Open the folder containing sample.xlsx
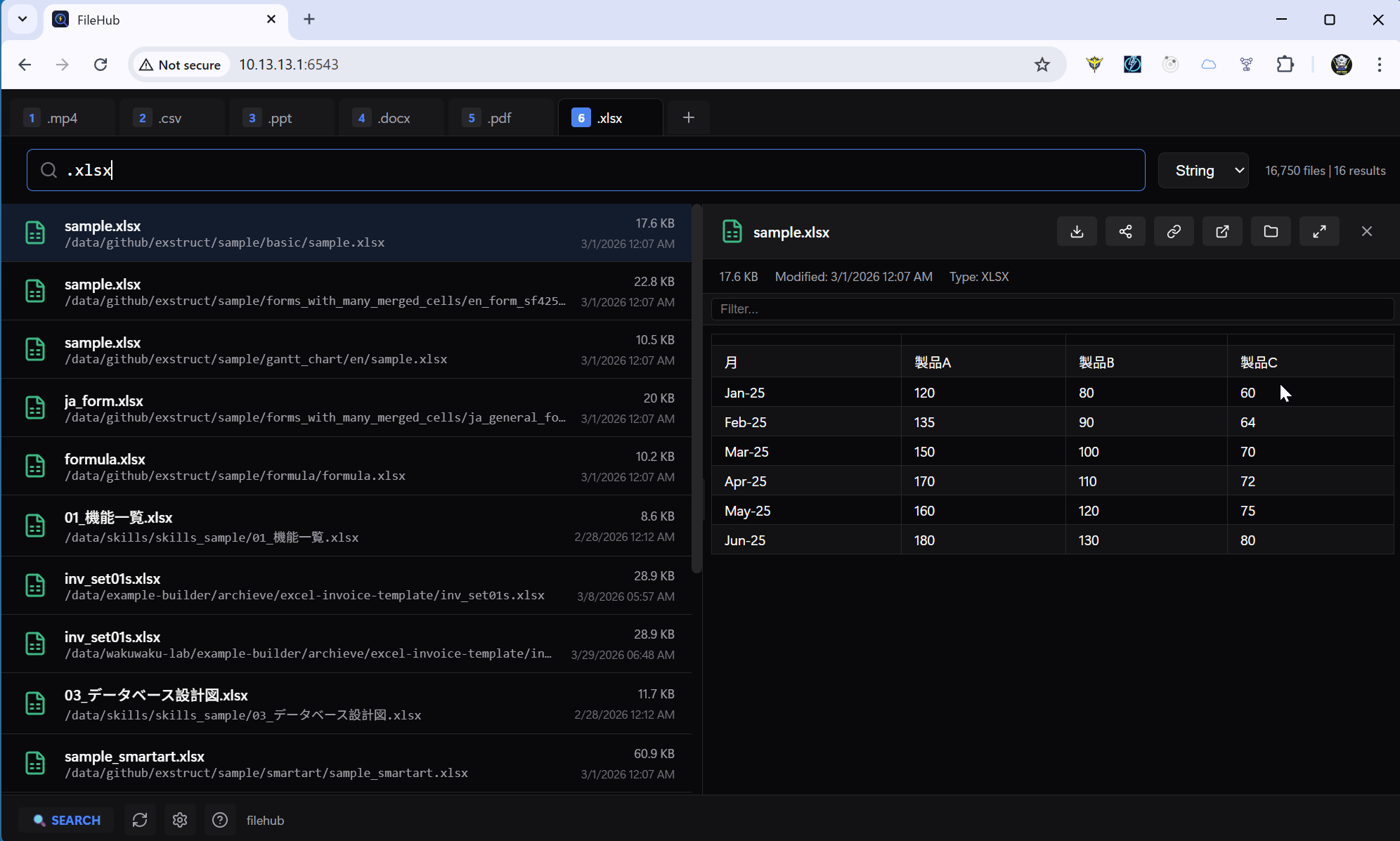 point(1270,231)
